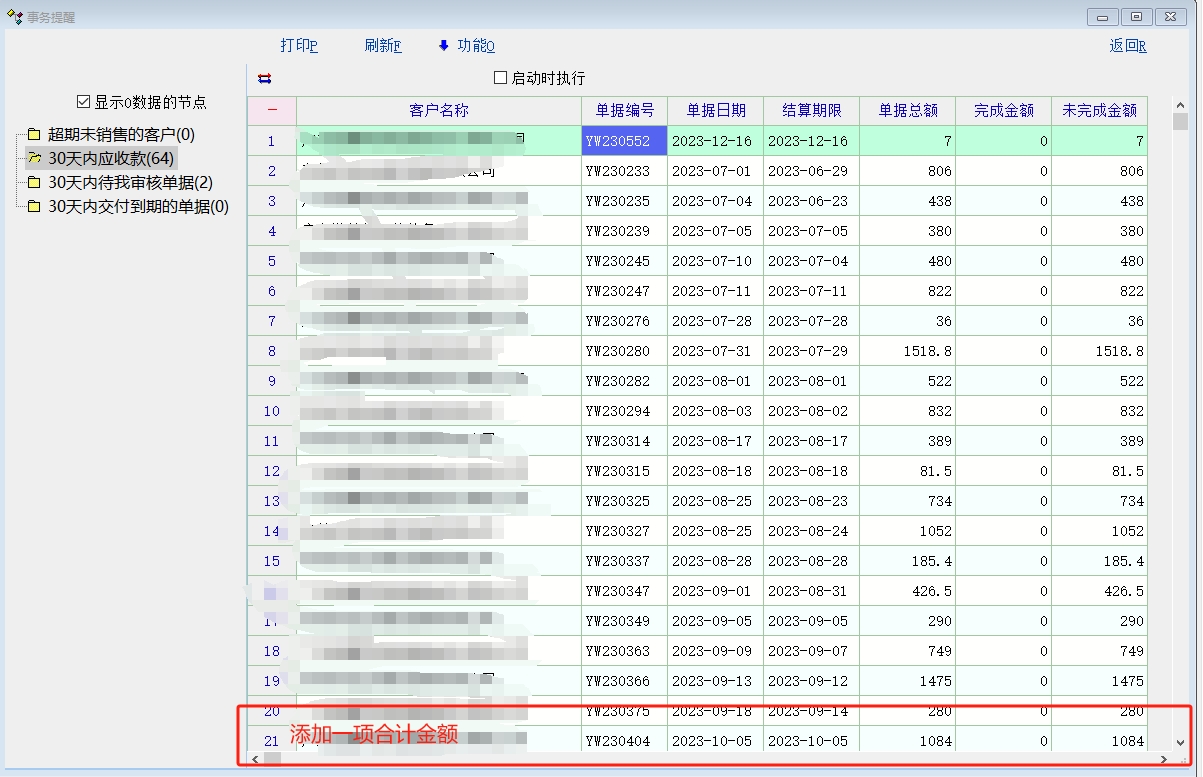Click horizontal scrollbar left arrow
This screenshot has height=777, width=1203.
(256, 759)
